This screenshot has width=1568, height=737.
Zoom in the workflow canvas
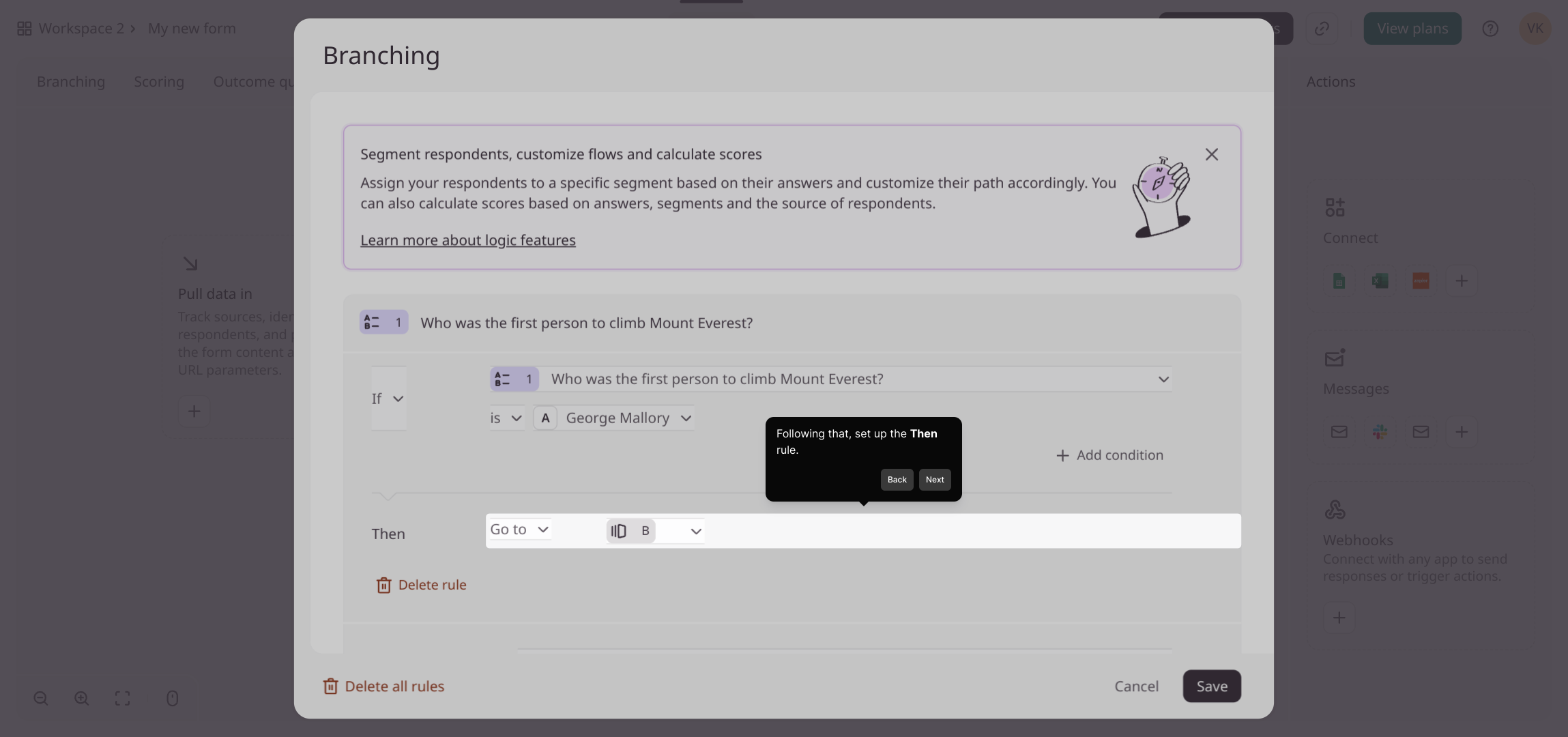(x=82, y=698)
